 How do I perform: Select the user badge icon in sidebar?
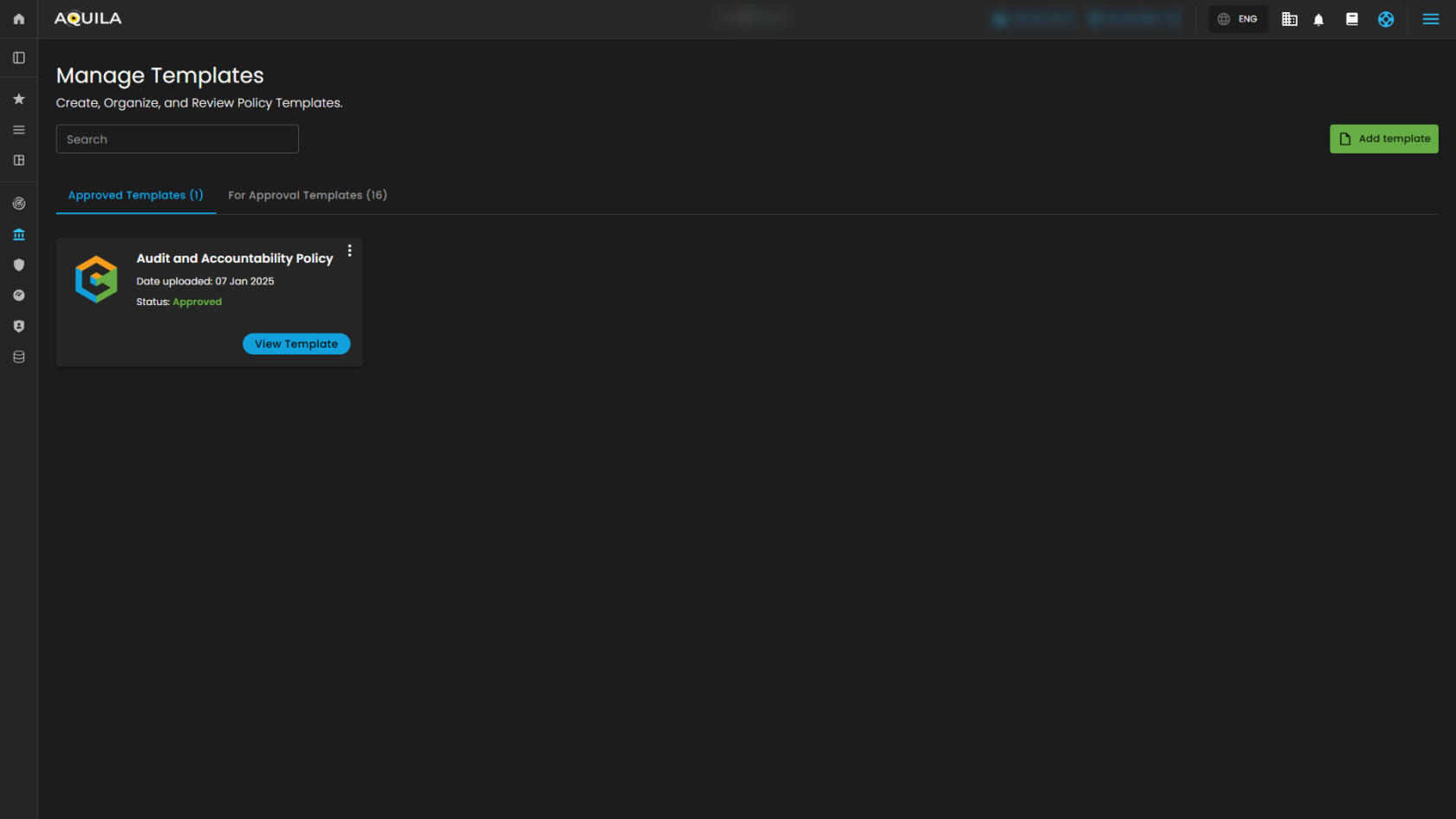pyautogui.click(x=18, y=326)
